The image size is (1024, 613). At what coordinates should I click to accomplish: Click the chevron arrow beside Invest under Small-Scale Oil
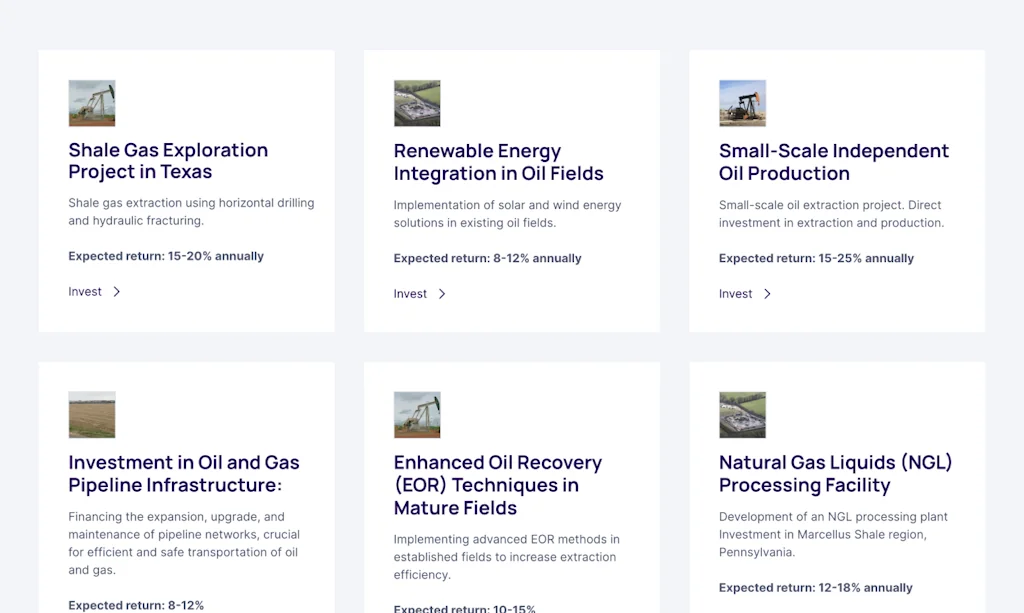click(767, 294)
